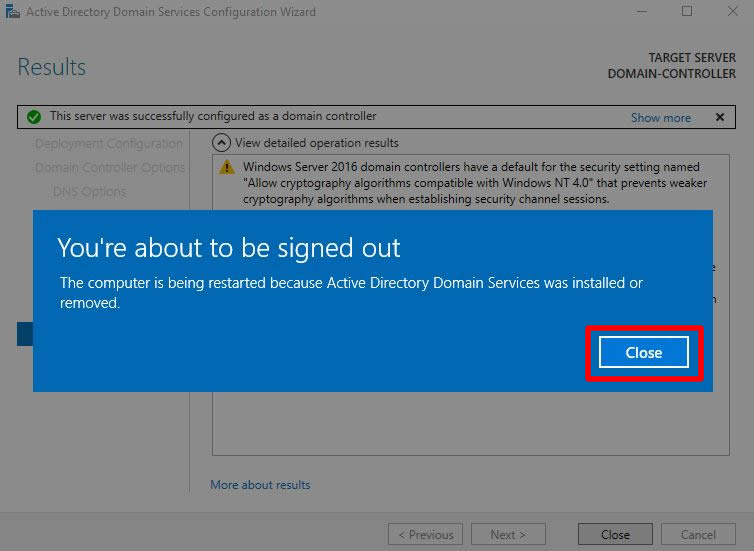Open the More about results link
Viewport: 754px width, 551px height.
tap(260, 485)
